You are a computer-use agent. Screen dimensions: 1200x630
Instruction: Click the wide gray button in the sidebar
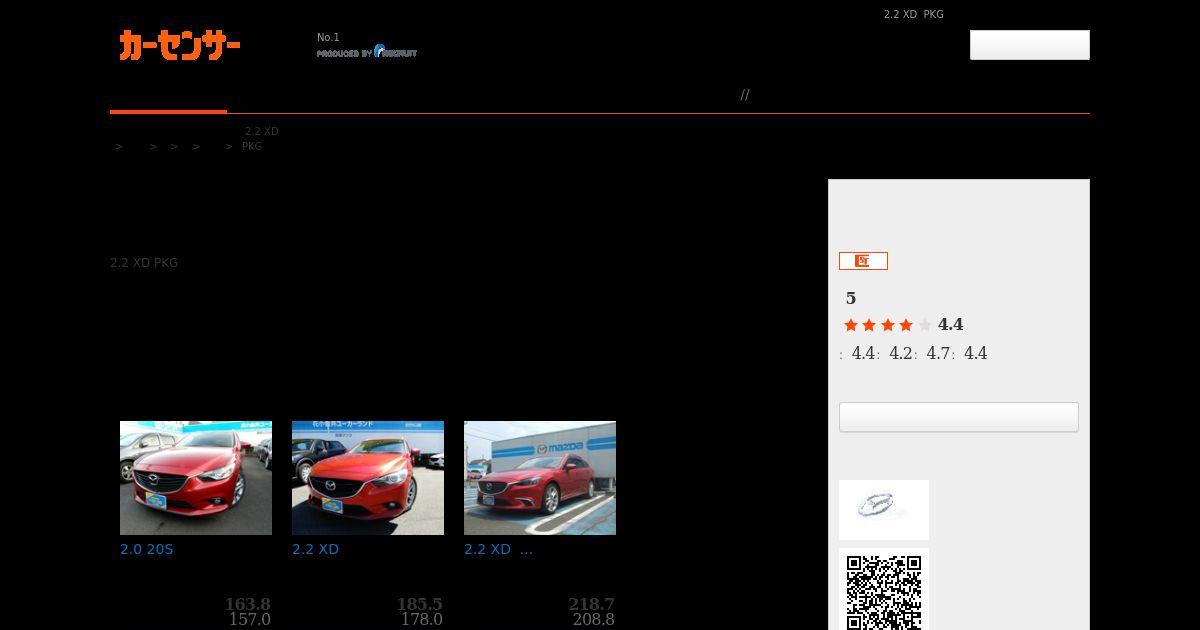pos(959,417)
